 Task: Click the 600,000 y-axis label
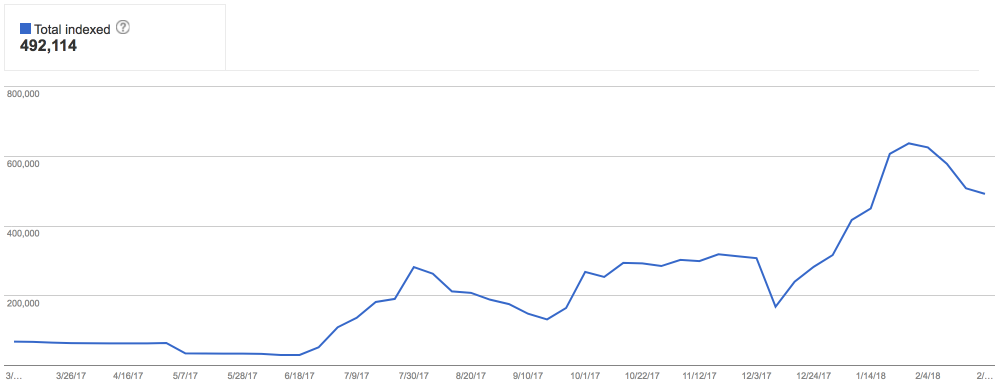pos(23,163)
